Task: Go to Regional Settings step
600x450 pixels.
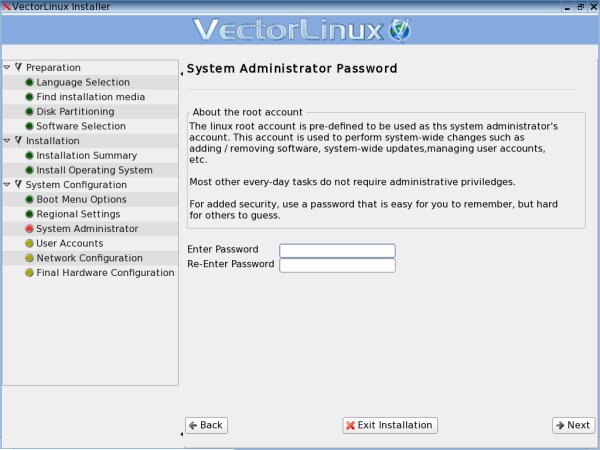Action: click(78, 214)
